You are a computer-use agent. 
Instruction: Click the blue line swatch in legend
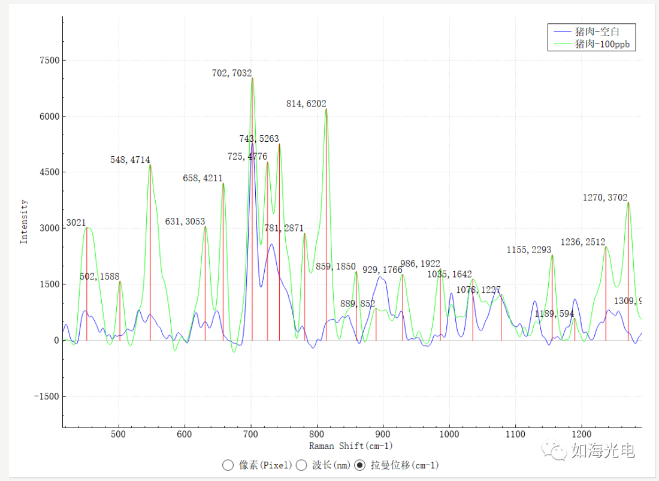tap(559, 32)
